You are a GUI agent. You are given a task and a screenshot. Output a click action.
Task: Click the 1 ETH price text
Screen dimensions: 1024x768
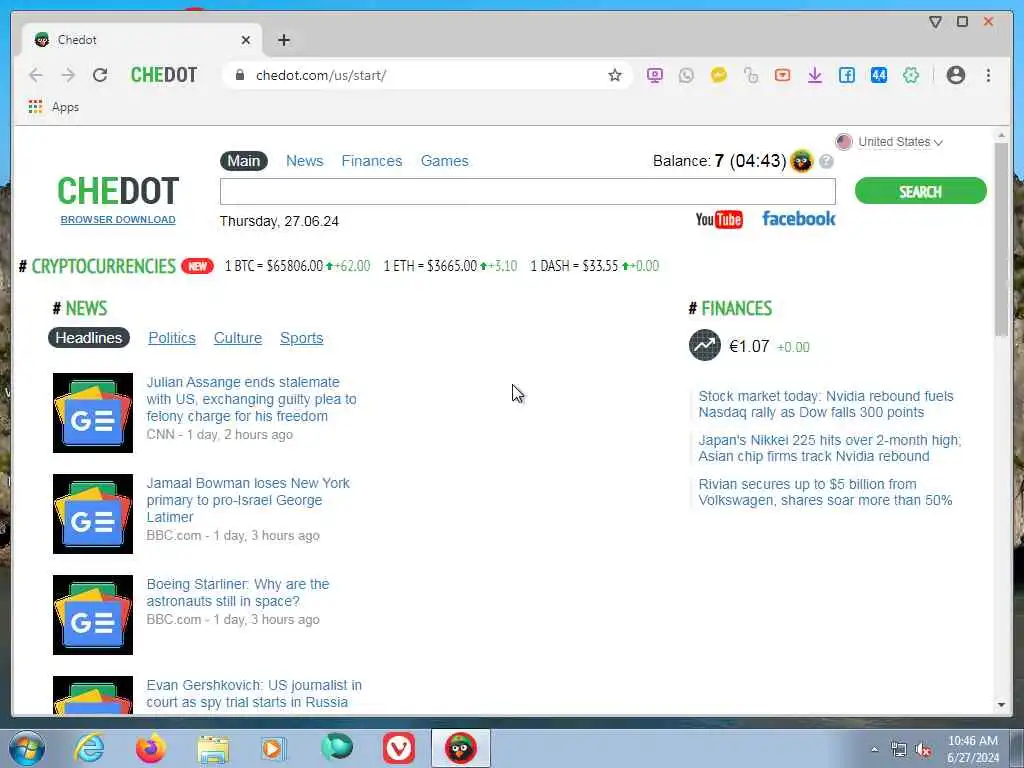[450, 266]
